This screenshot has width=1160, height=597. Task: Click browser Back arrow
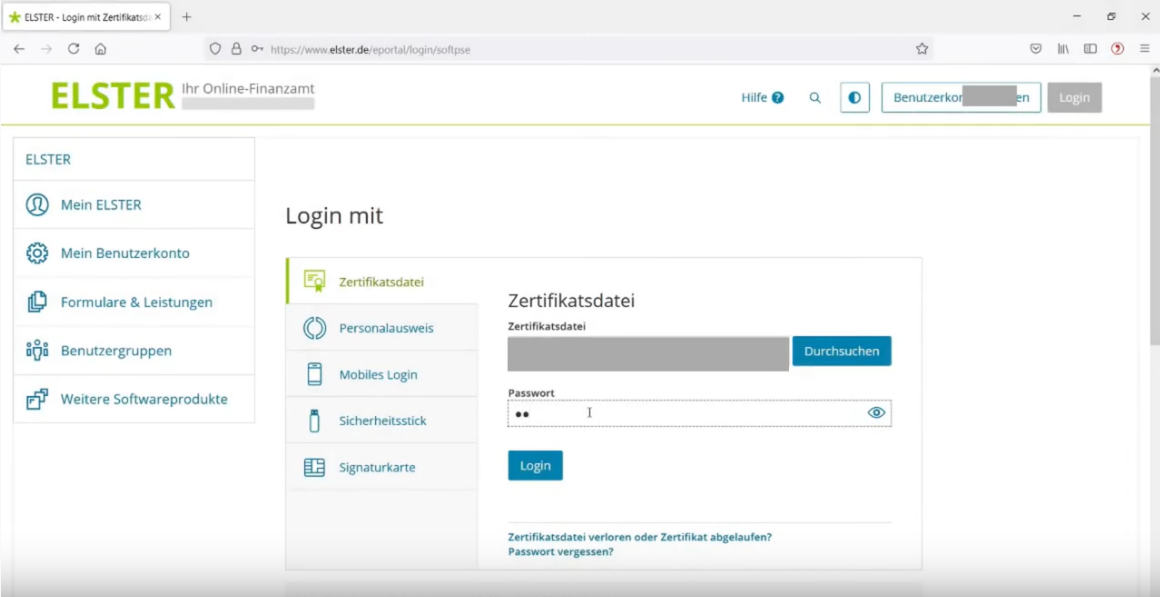(19, 49)
